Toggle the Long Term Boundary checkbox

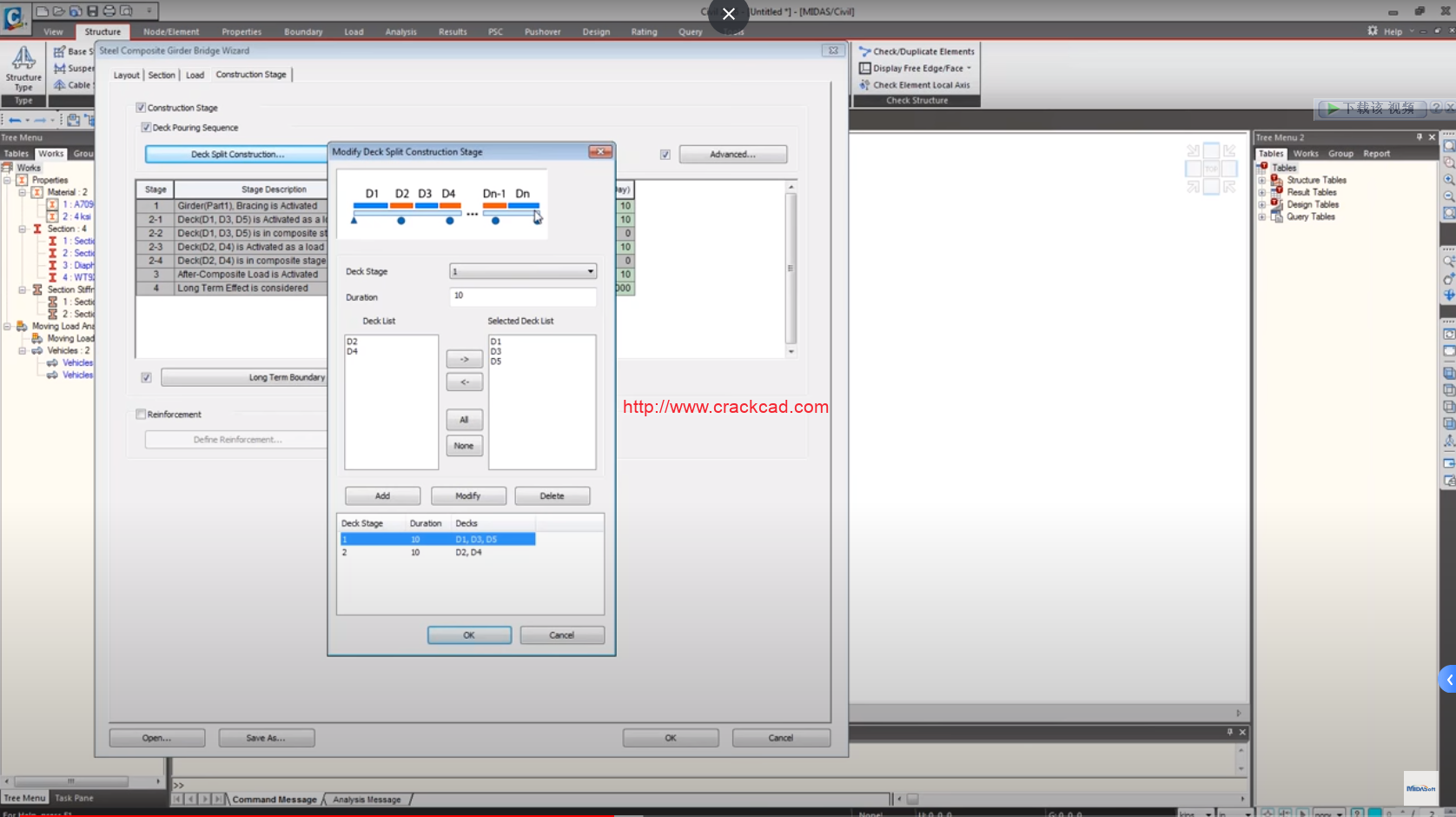coord(146,377)
